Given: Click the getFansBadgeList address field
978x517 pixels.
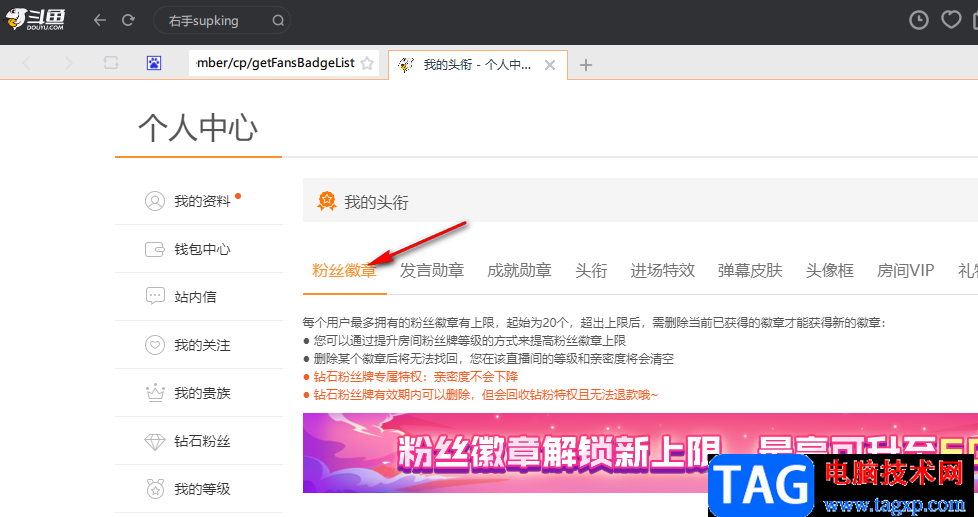Looking at the screenshot, I should pyautogui.click(x=284, y=63).
